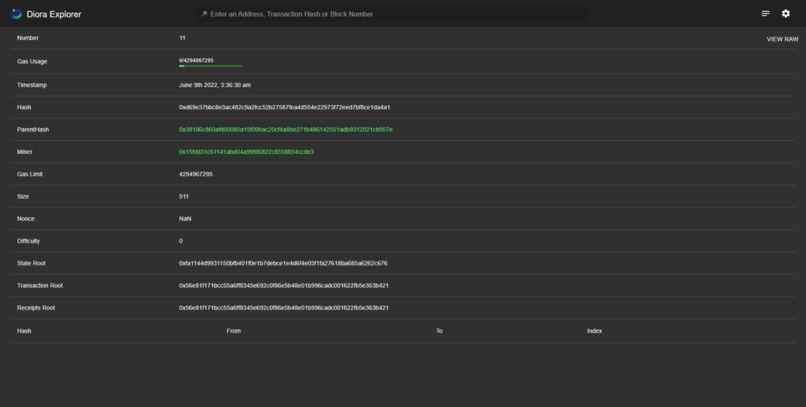The width and height of the screenshot is (806, 407).
Task: Click the VIEW RAW button
Action: pyautogui.click(x=782, y=39)
